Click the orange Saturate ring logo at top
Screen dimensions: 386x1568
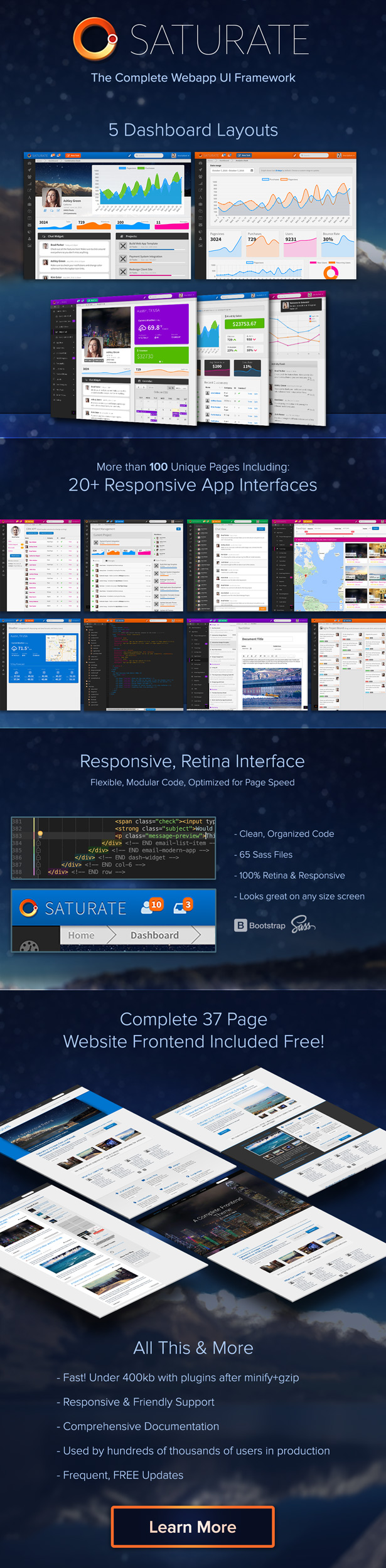click(x=95, y=39)
